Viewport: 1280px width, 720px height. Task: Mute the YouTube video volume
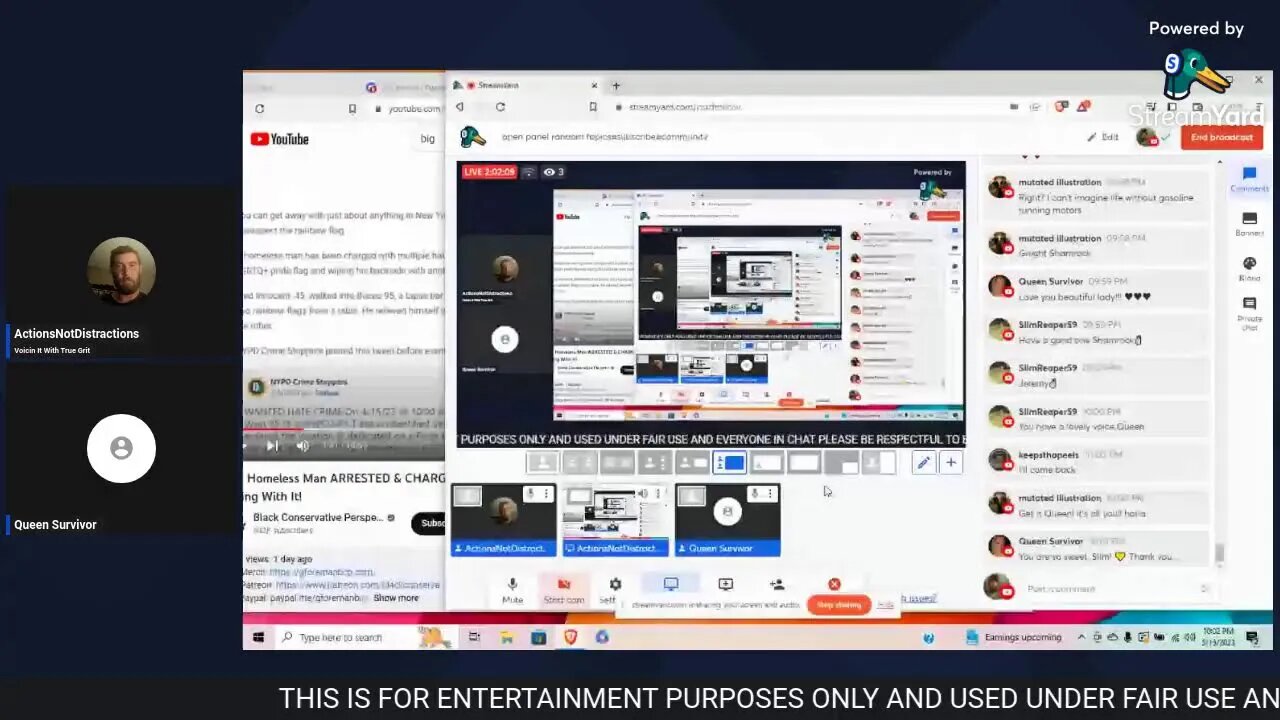303,446
